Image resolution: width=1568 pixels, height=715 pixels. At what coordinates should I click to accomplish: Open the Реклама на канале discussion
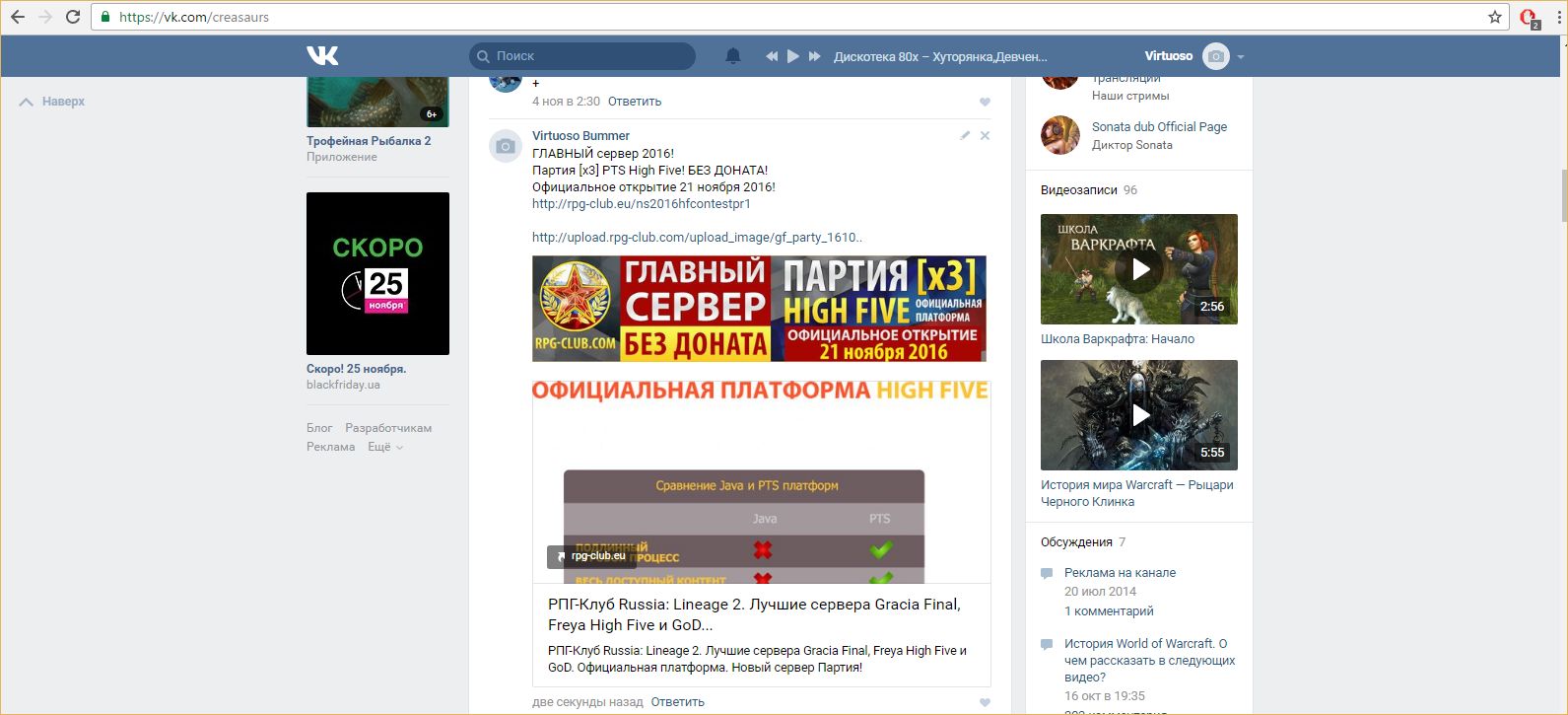point(1120,573)
